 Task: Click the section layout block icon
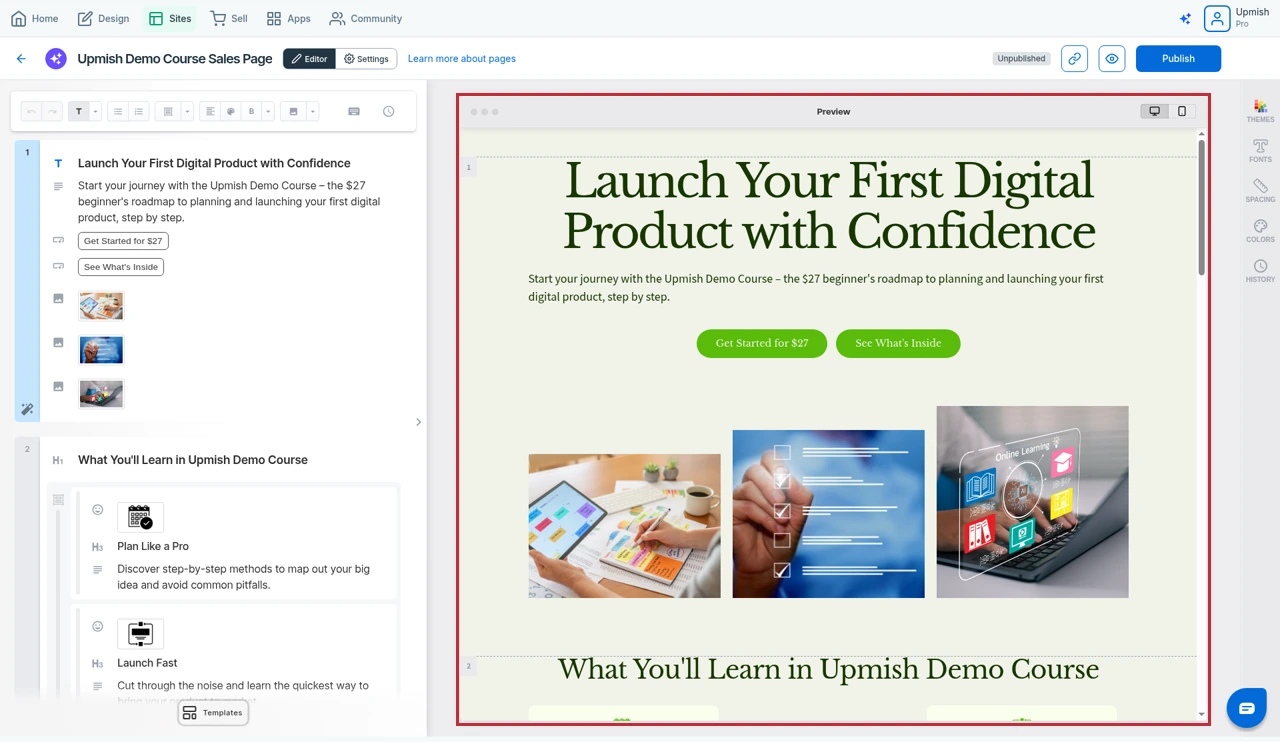coord(168,111)
